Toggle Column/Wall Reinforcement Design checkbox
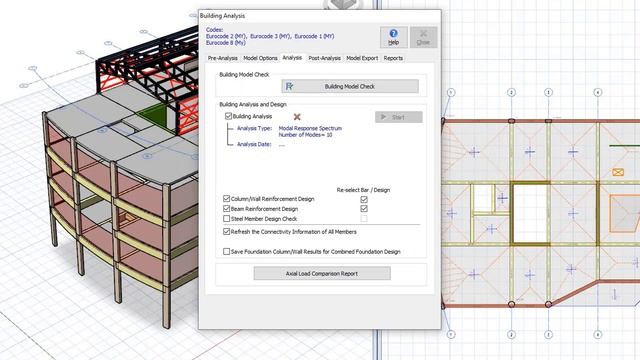Image resolution: width=640 pixels, height=360 pixels. coord(227,198)
